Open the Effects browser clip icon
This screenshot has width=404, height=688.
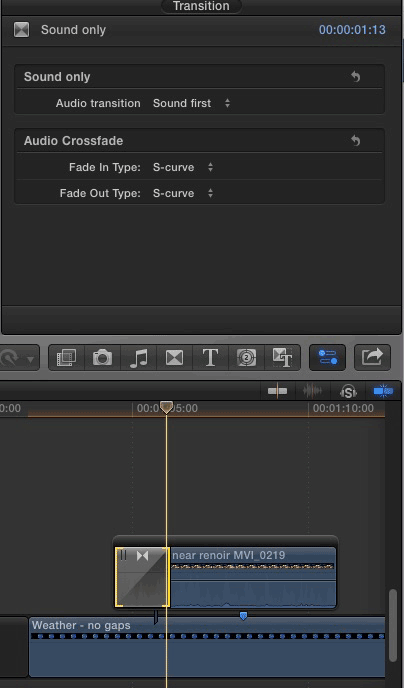click(66, 358)
